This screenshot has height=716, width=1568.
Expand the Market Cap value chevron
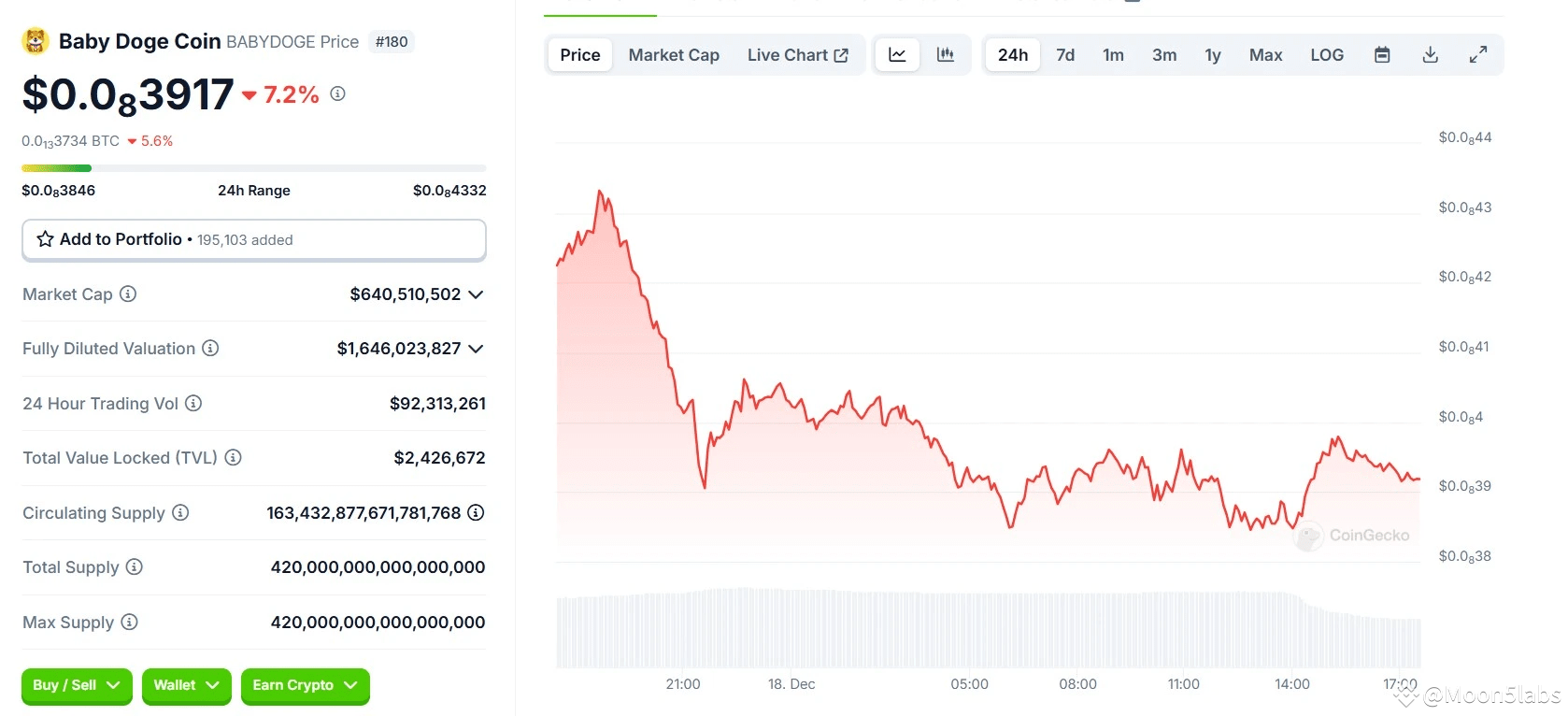point(476,294)
